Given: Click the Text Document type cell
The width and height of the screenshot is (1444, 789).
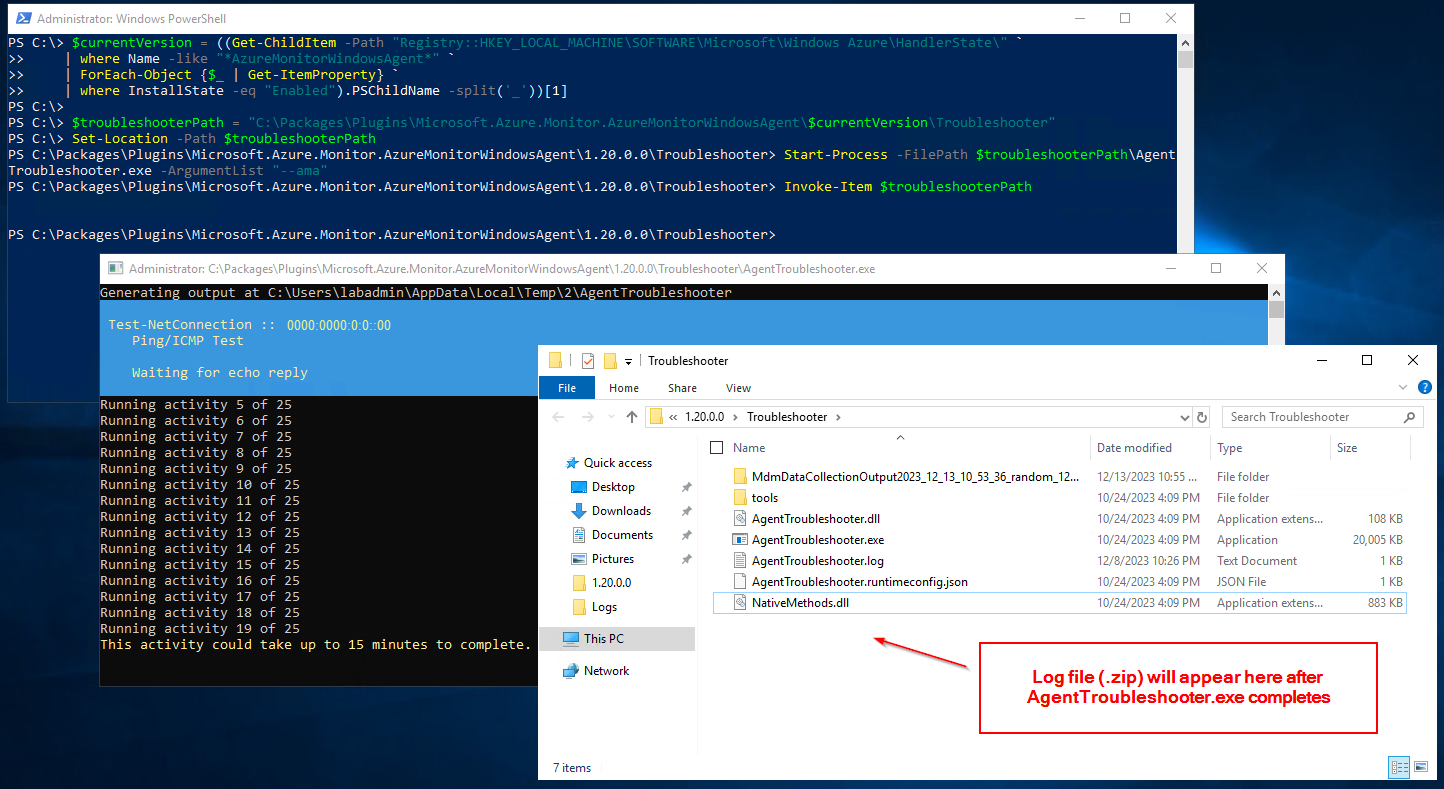Looking at the screenshot, I should pos(1257,561).
